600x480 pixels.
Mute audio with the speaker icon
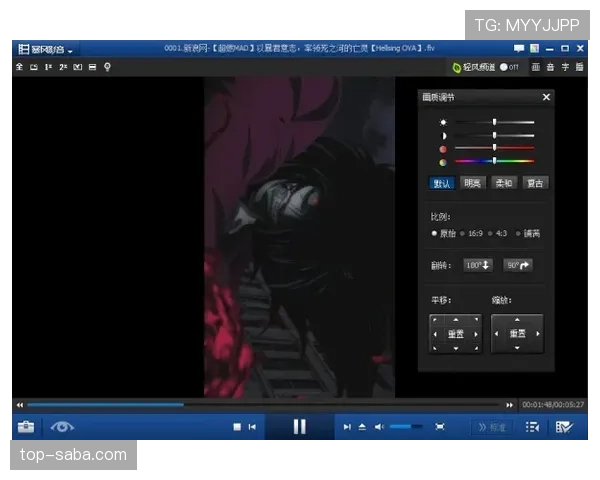(379, 427)
